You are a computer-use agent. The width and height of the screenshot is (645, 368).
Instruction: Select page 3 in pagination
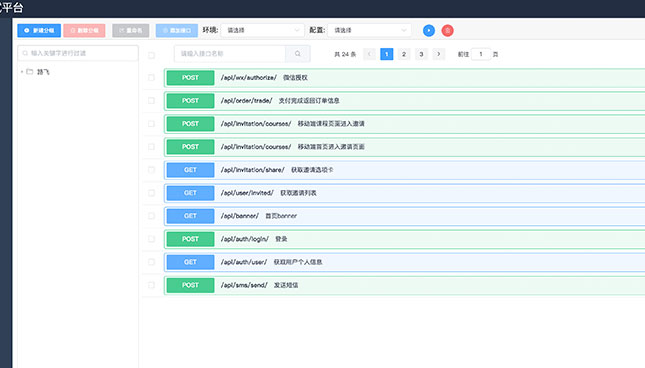tap(421, 54)
